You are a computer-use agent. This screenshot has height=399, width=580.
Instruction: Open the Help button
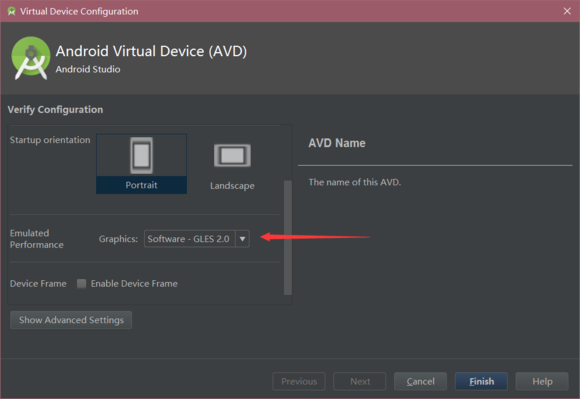click(x=542, y=381)
